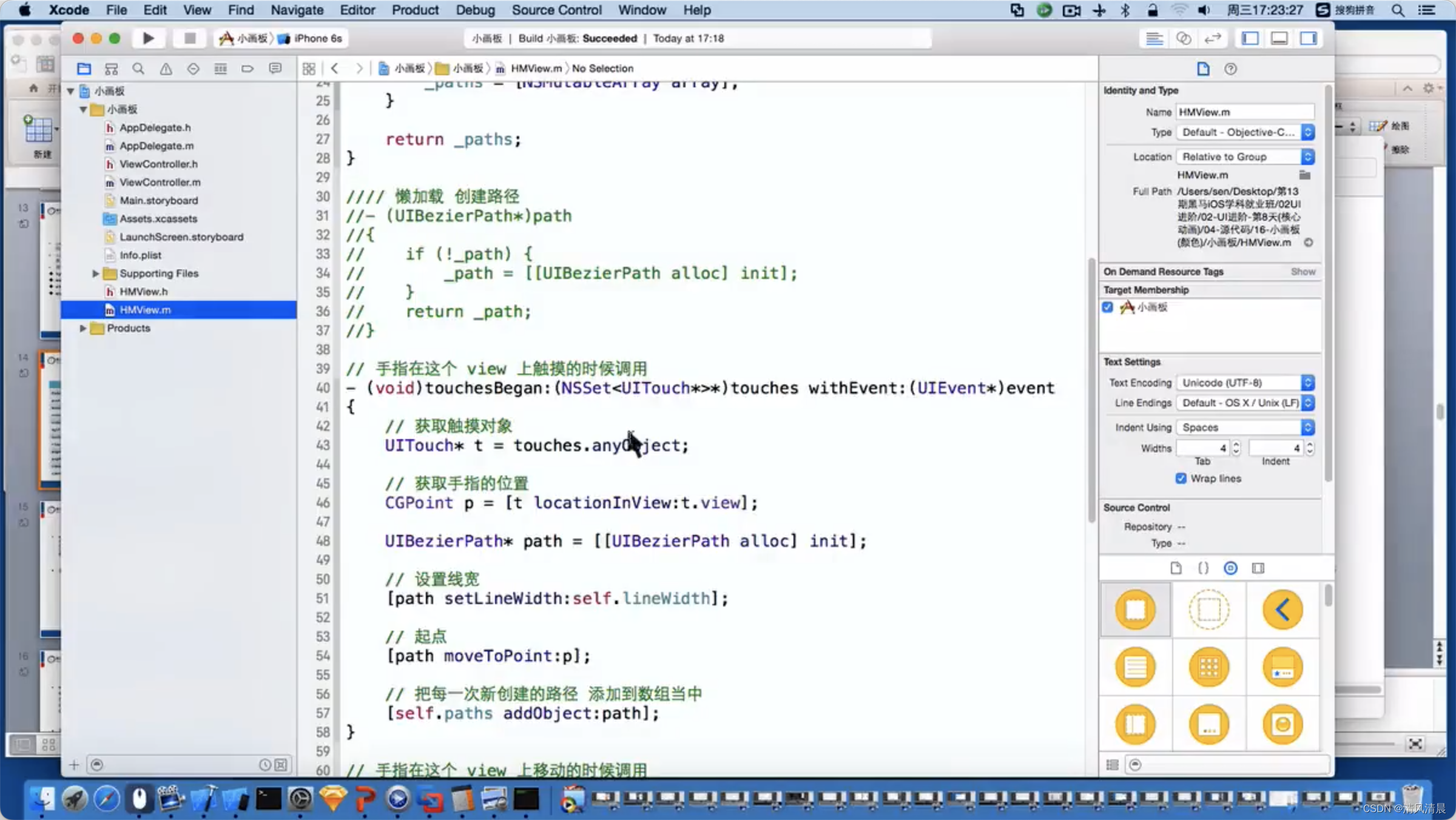
Task: Click the Debug menu bar item
Action: [x=475, y=10]
